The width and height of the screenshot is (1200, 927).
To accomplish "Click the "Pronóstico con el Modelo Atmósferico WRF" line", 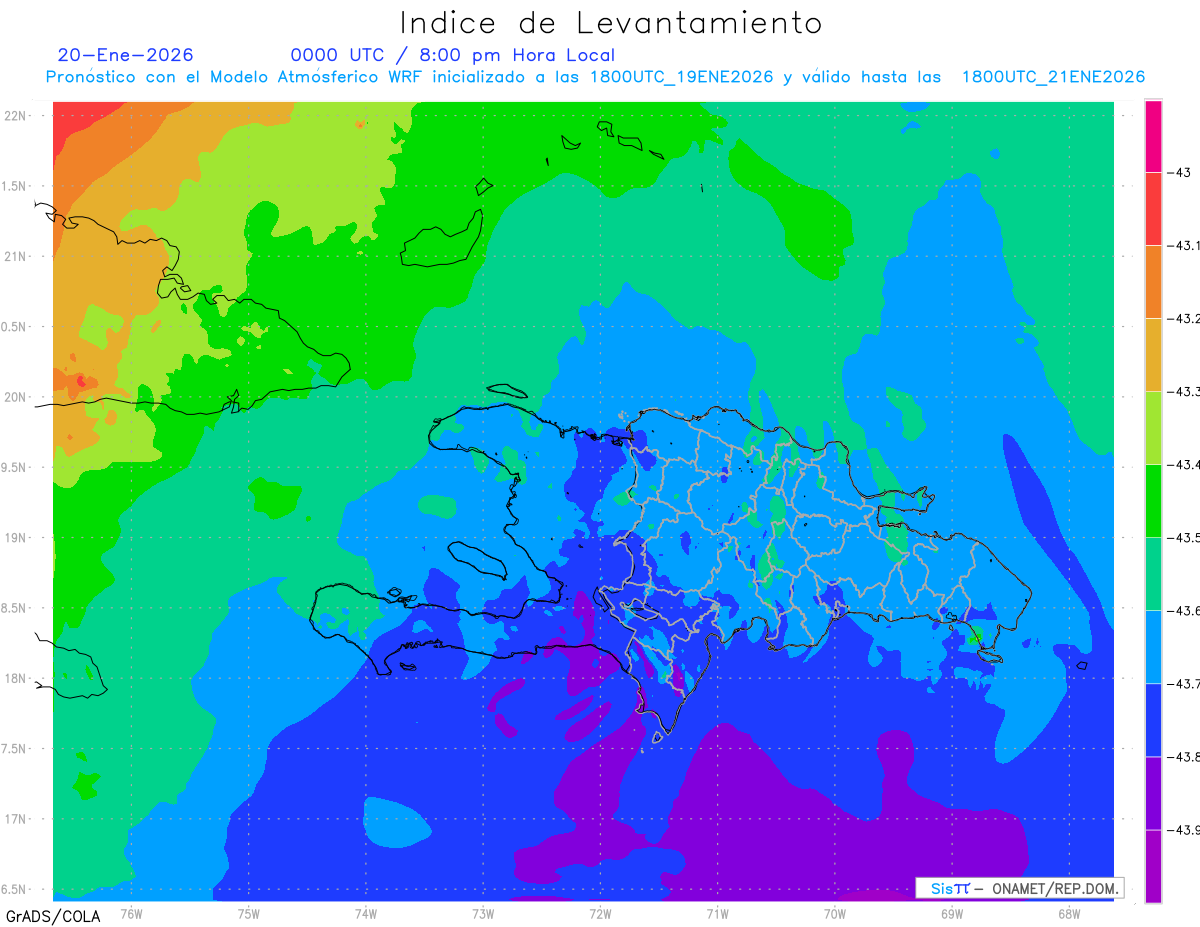I will pyautogui.click(x=595, y=77).
